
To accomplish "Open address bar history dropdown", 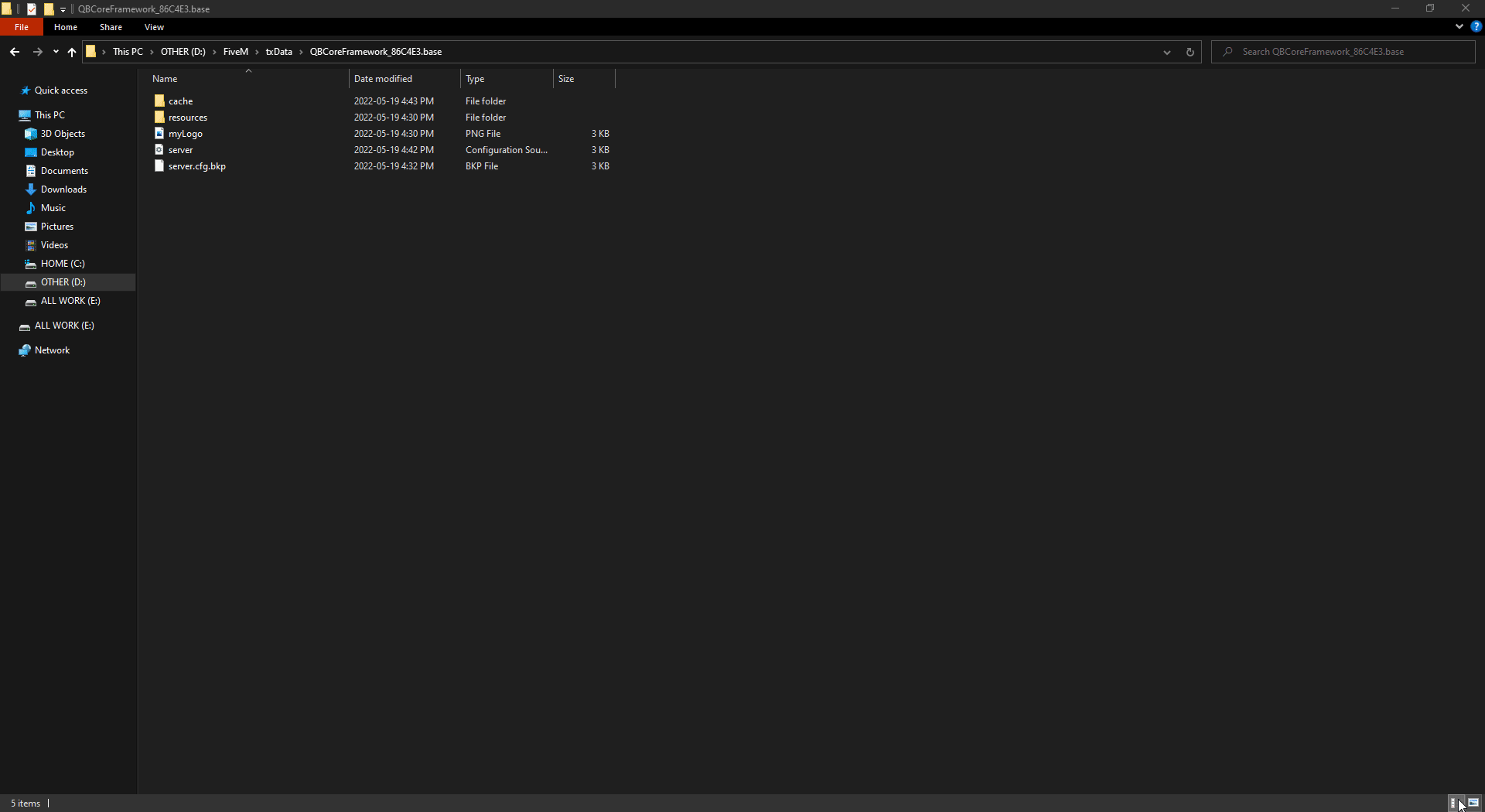I will pos(1166,52).
